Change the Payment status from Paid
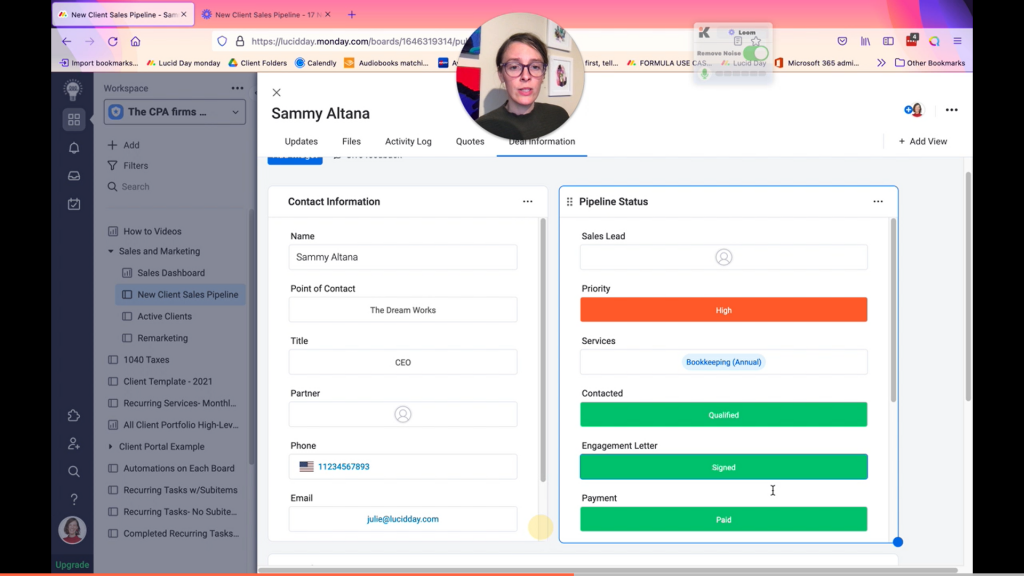This screenshot has height=576, width=1024. [724, 519]
